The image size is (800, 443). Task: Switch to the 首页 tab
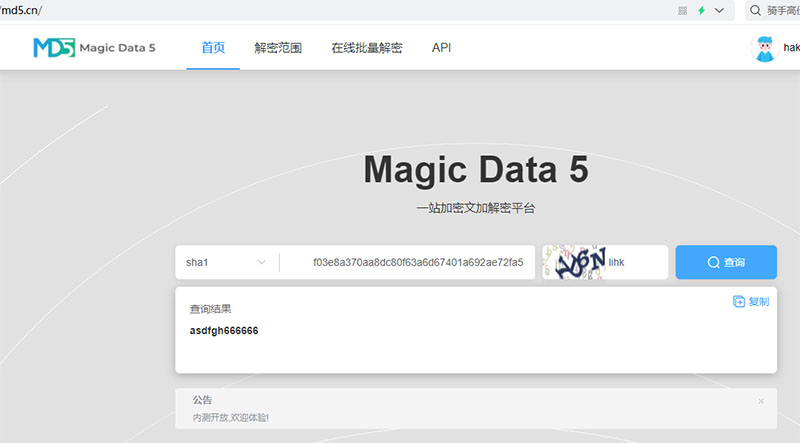pyautogui.click(x=213, y=48)
